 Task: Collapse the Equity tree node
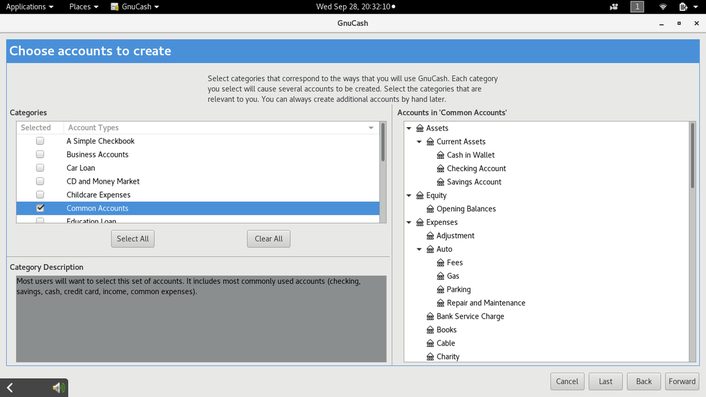click(409, 195)
